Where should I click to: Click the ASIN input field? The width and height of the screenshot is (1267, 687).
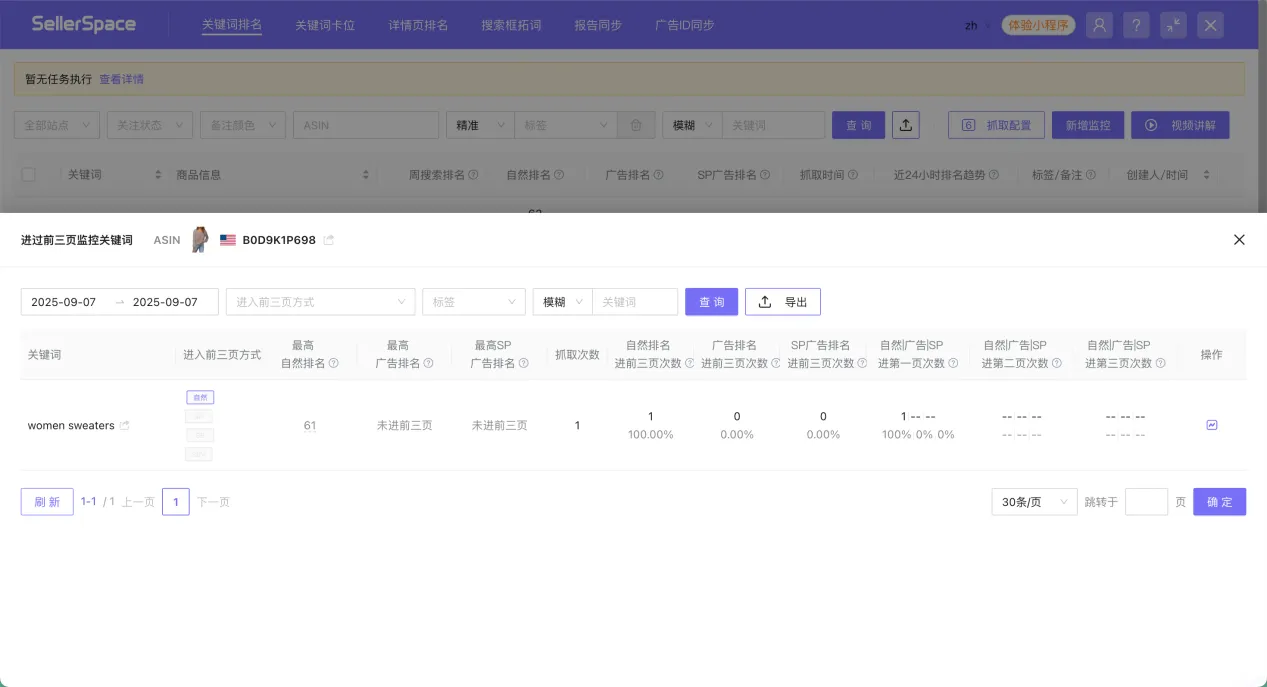point(366,125)
